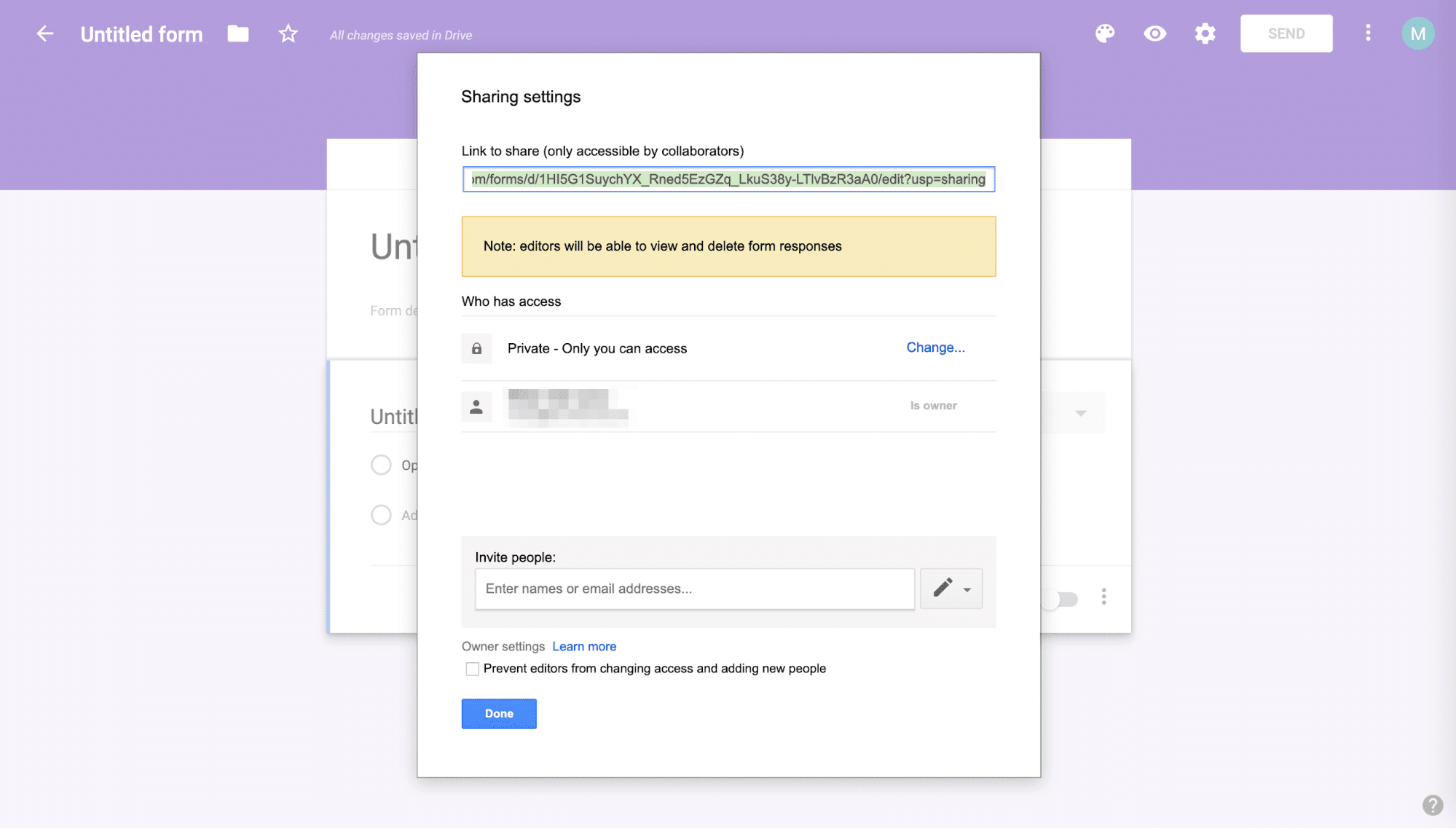Click the palette/theme icon
This screenshot has height=829, width=1456.
click(1106, 33)
